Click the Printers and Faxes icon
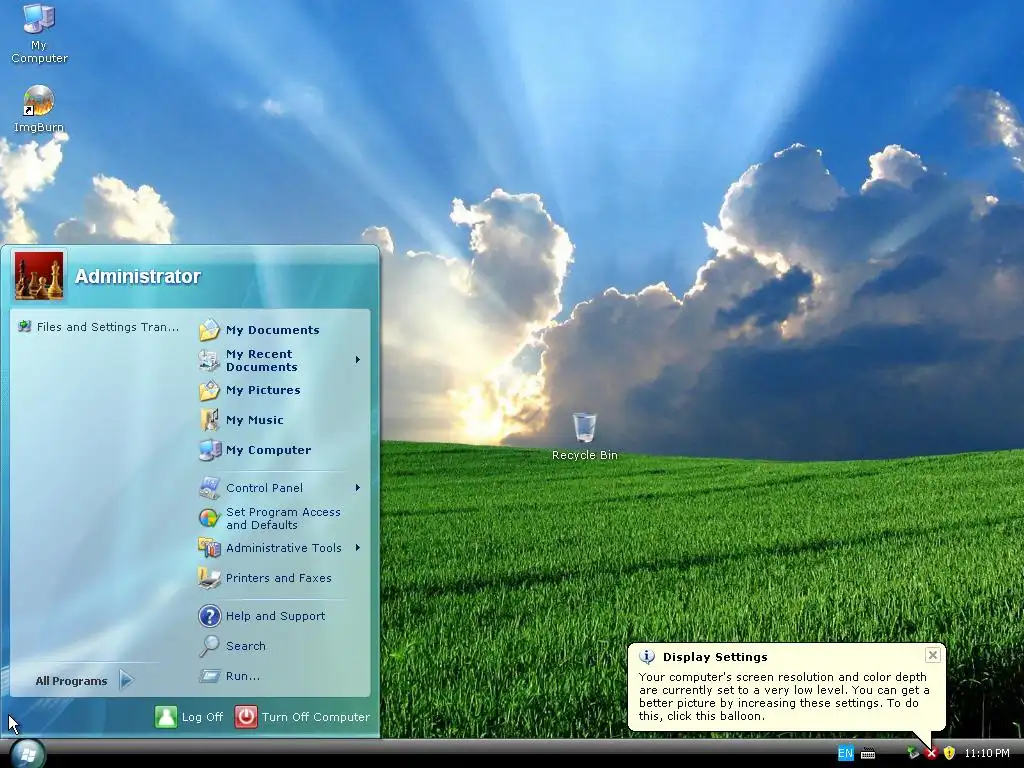1024x768 pixels. pyautogui.click(x=210, y=578)
